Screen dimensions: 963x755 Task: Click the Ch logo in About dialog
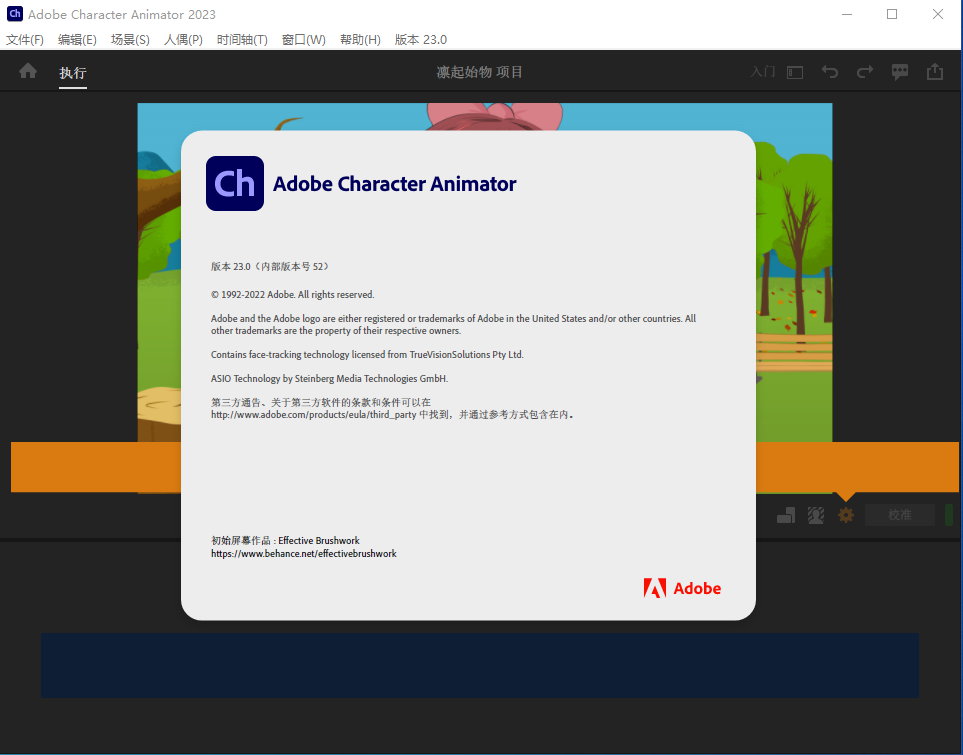click(x=235, y=184)
